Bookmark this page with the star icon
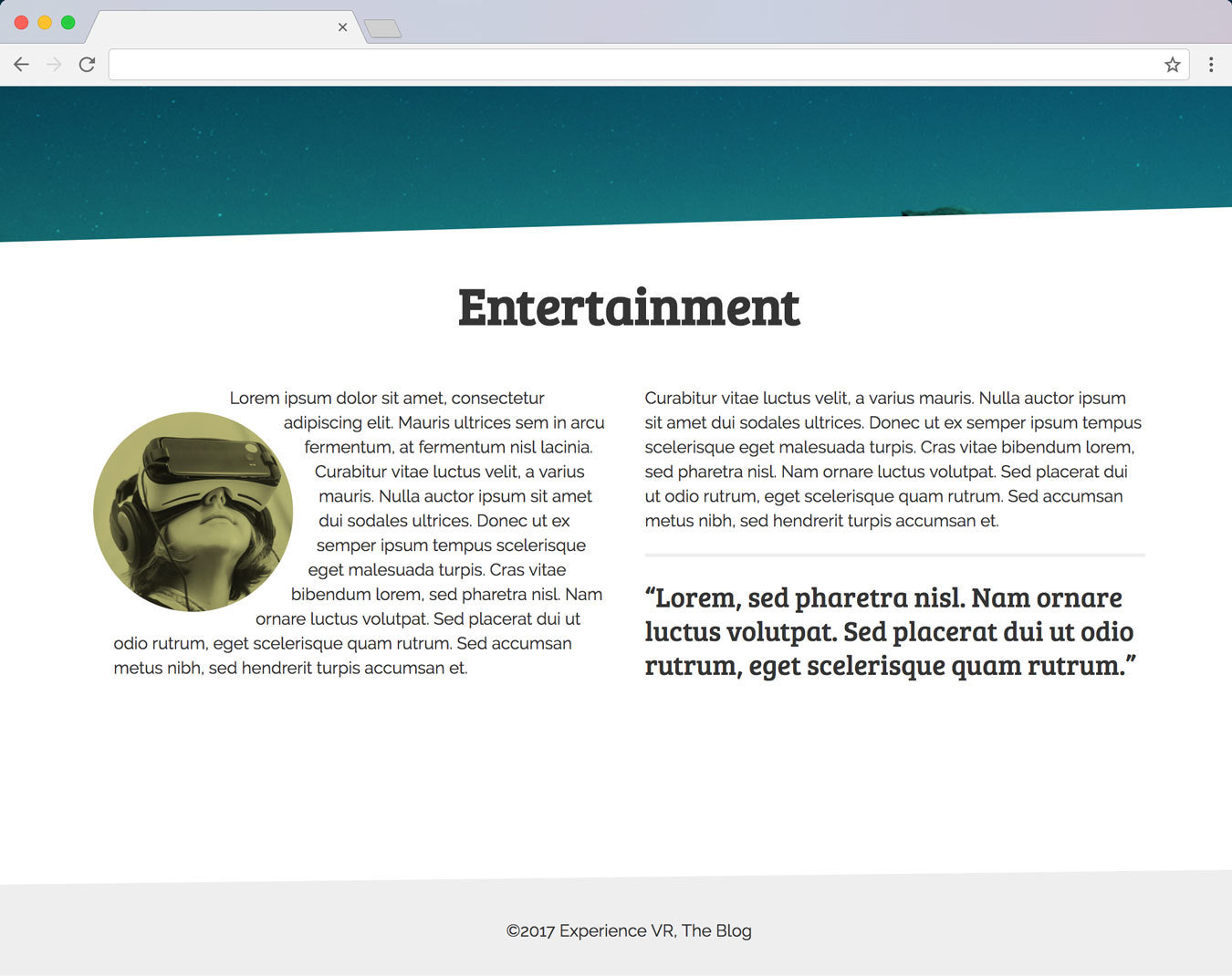Viewport: 1232px width, 976px height. pos(1173,65)
